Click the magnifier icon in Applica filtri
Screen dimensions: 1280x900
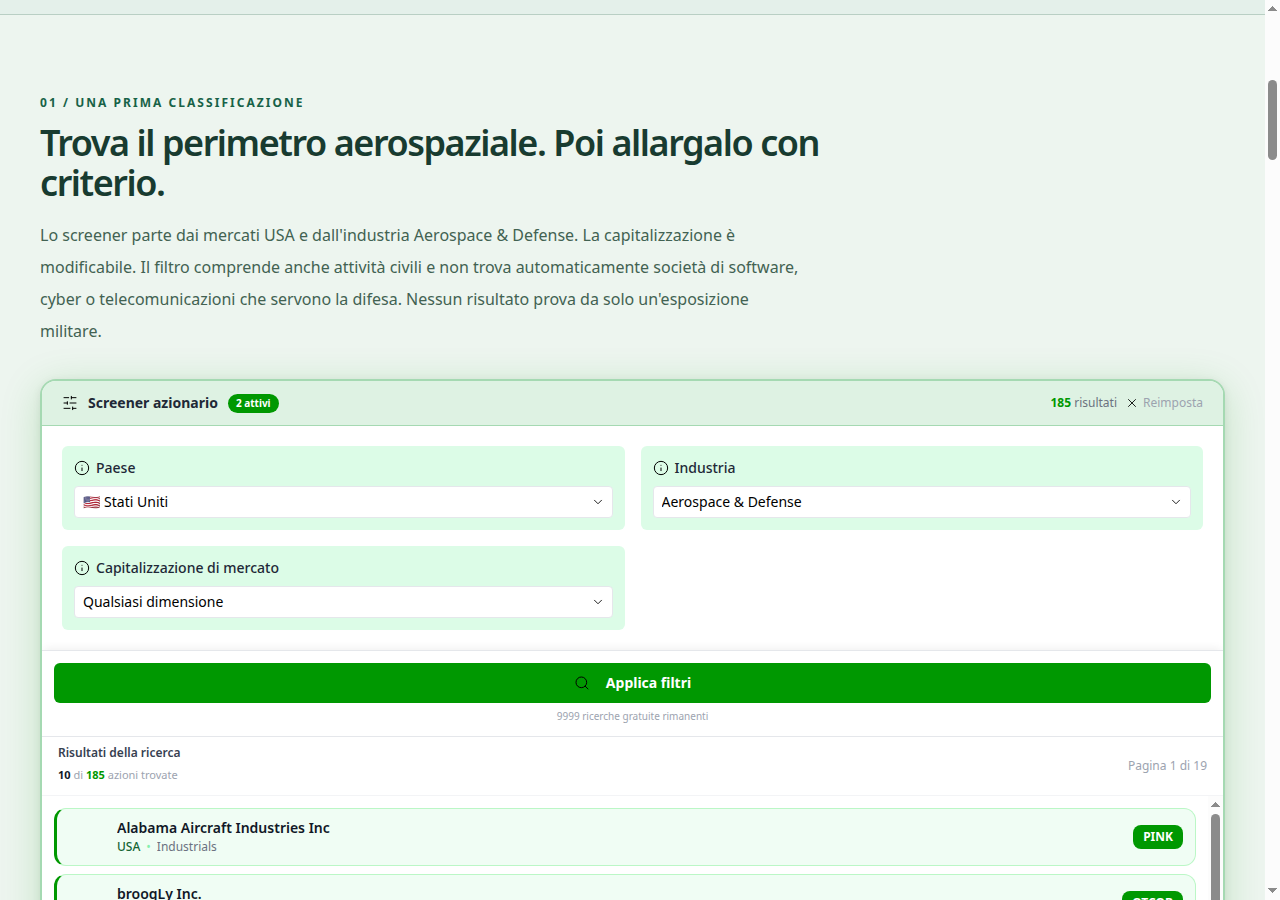click(582, 683)
